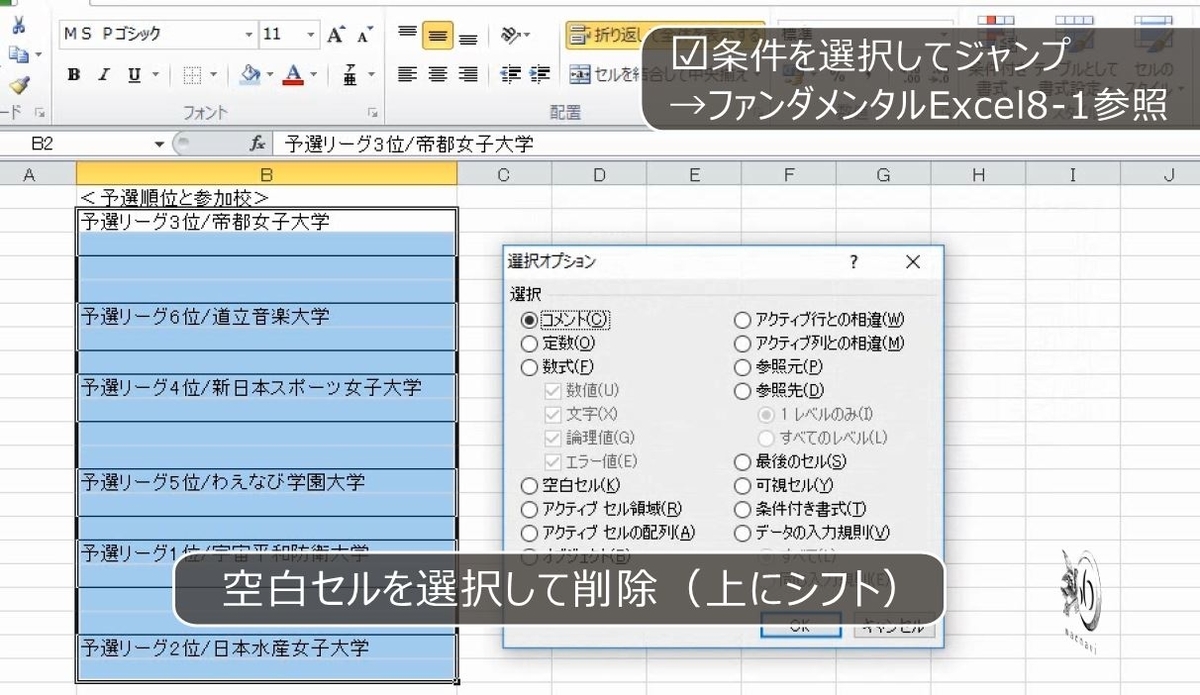
Task: Click the Cut scissors icon
Action: click(x=19, y=27)
